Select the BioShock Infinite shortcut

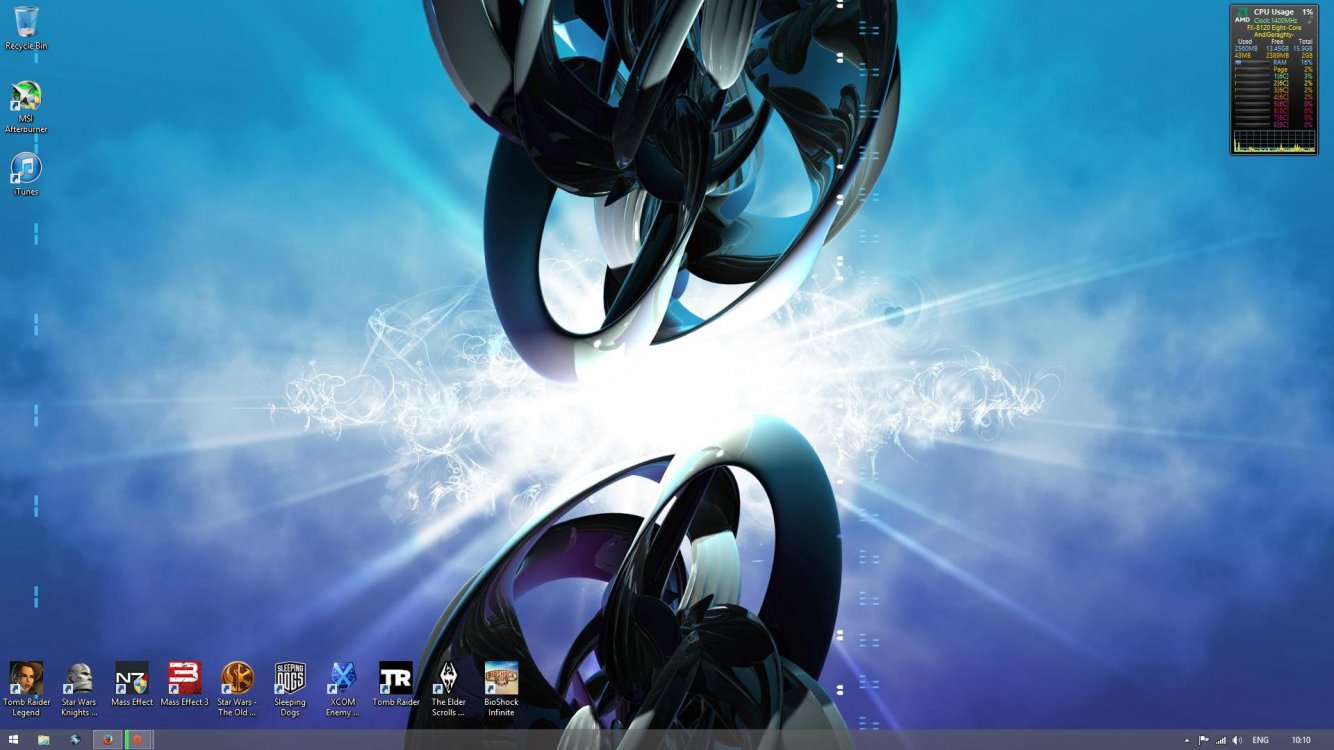point(501,689)
